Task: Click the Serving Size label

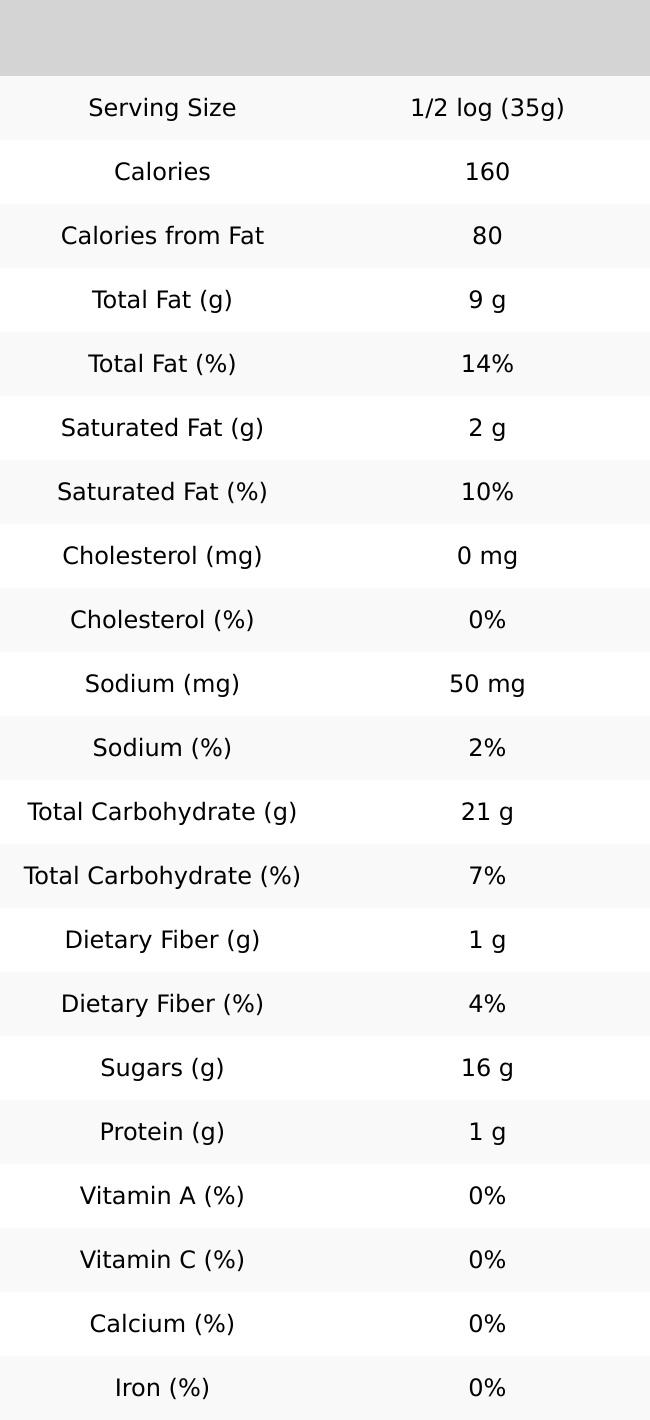Action: (x=162, y=108)
